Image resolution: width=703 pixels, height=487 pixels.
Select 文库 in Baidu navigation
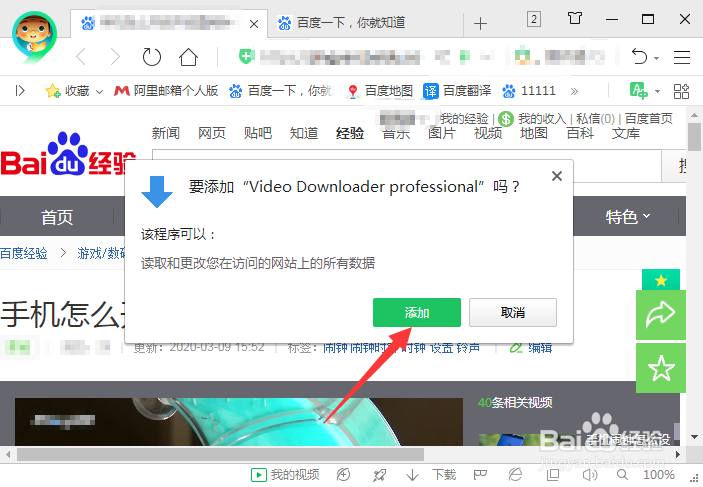(x=626, y=133)
